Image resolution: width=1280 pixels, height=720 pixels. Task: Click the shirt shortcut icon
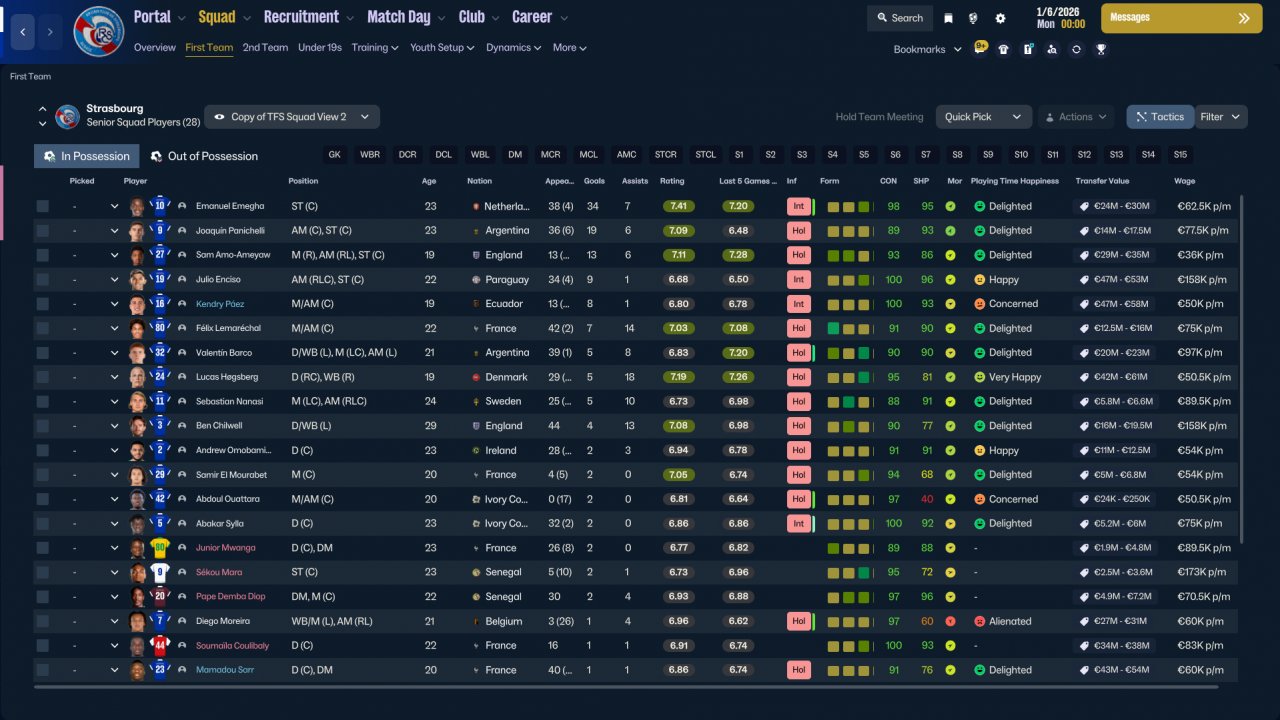(x=1003, y=49)
